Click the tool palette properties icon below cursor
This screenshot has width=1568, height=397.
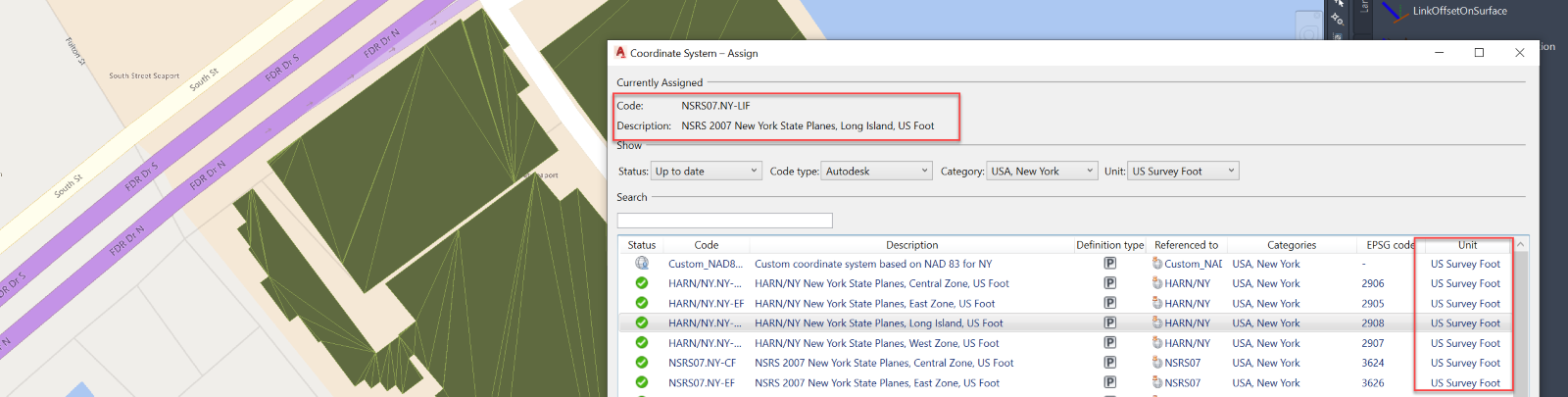1338,19
